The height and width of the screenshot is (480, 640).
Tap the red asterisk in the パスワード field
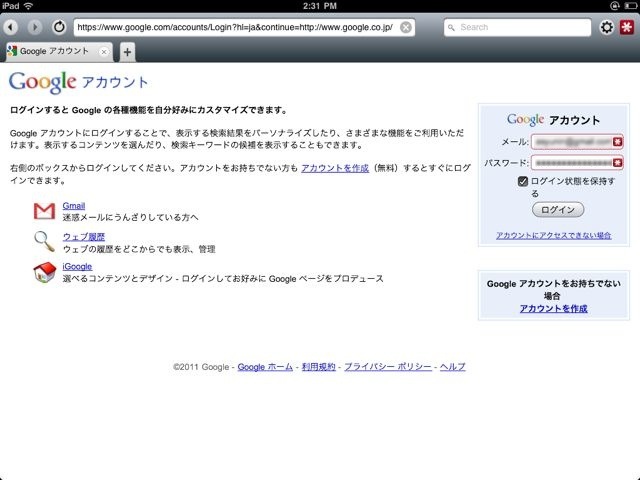click(617, 163)
